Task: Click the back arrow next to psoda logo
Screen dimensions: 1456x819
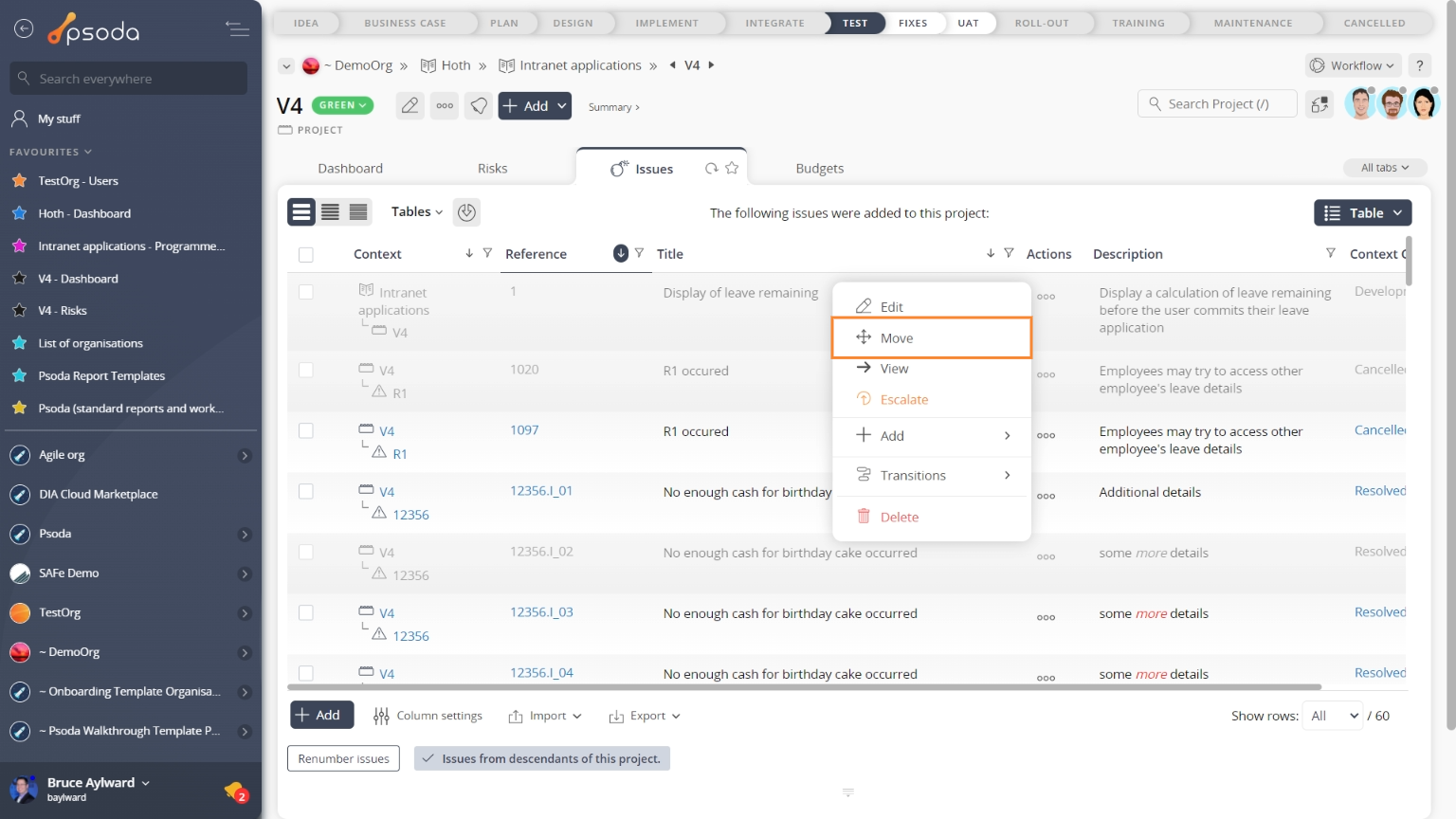Action: [x=24, y=29]
